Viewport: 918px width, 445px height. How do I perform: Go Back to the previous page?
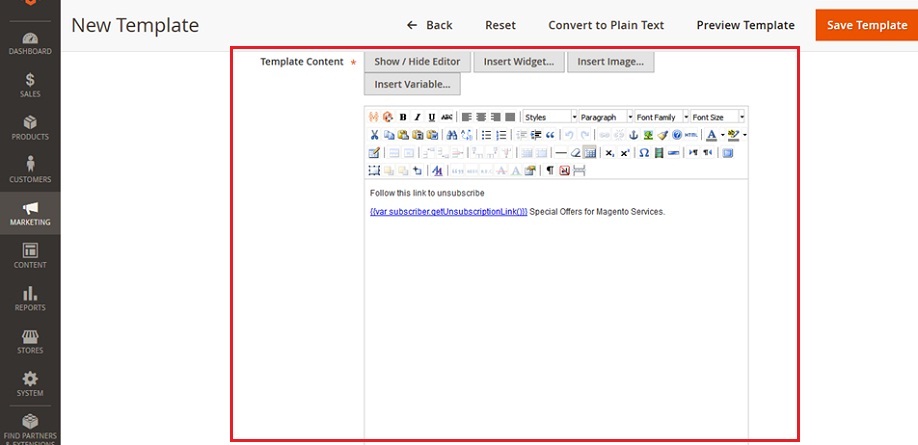(430, 25)
